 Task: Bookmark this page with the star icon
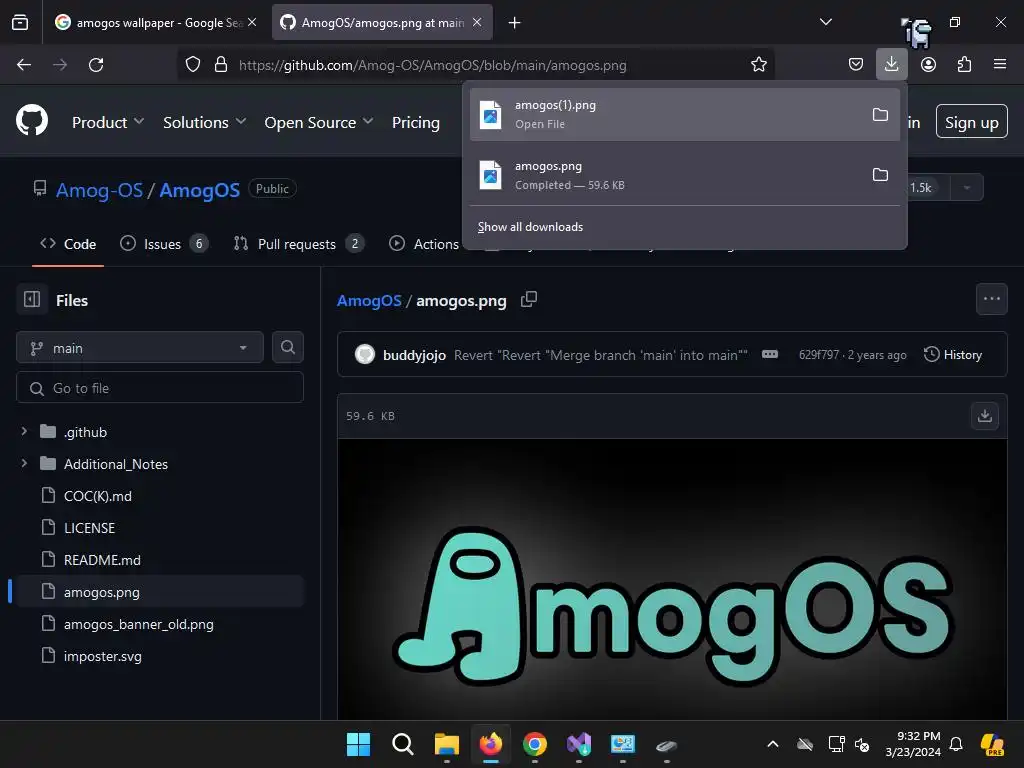point(758,65)
